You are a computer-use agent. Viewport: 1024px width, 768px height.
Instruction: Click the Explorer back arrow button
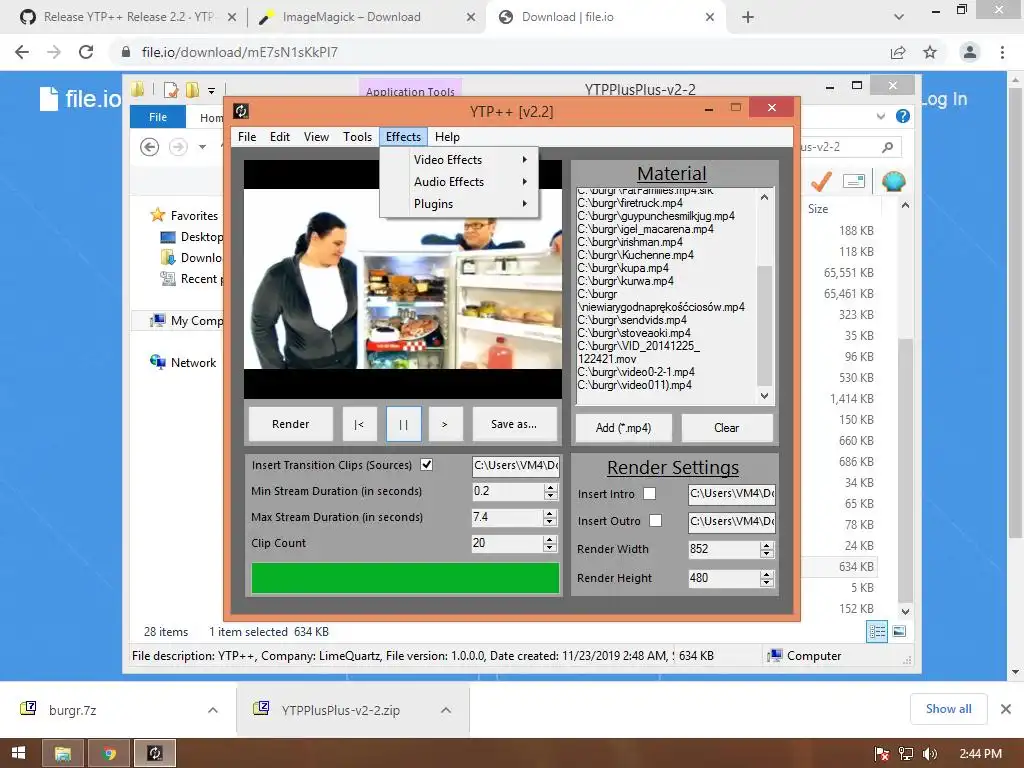pyautogui.click(x=150, y=147)
